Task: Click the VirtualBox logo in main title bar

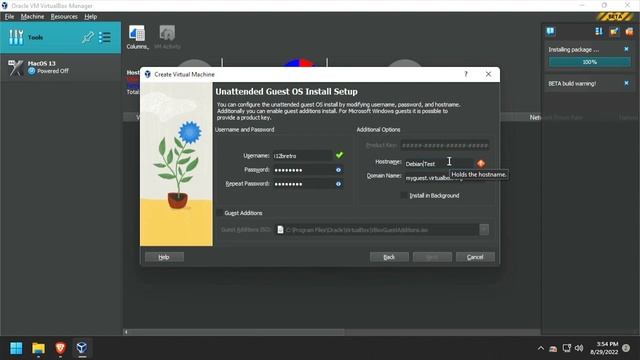Action: pyautogui.click(x=4, y=6)
